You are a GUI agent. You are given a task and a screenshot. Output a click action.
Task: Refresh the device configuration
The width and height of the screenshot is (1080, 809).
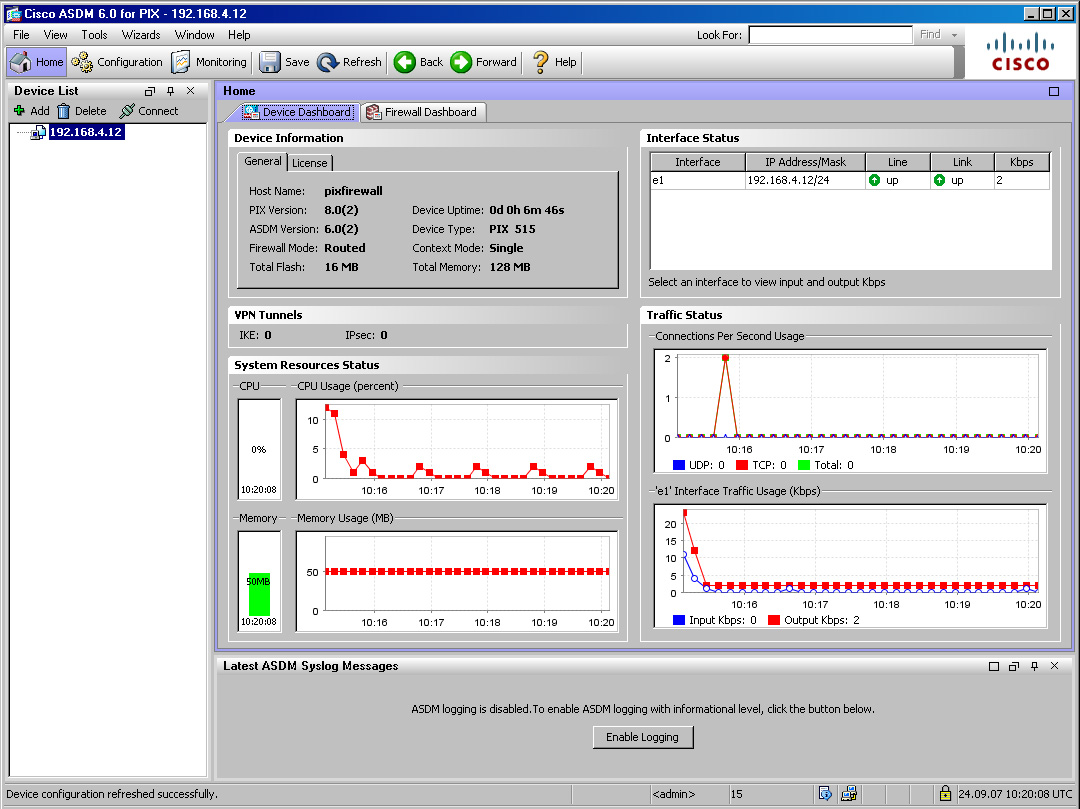[x=328, y=62]
